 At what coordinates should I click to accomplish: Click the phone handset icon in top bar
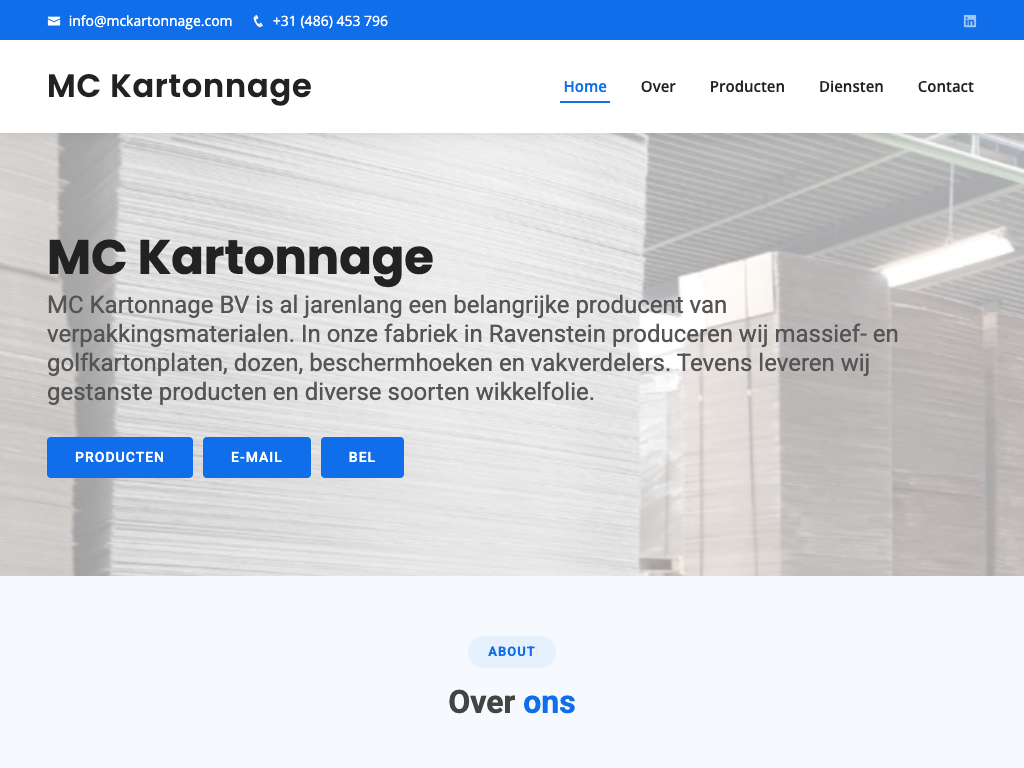(258, 21)
